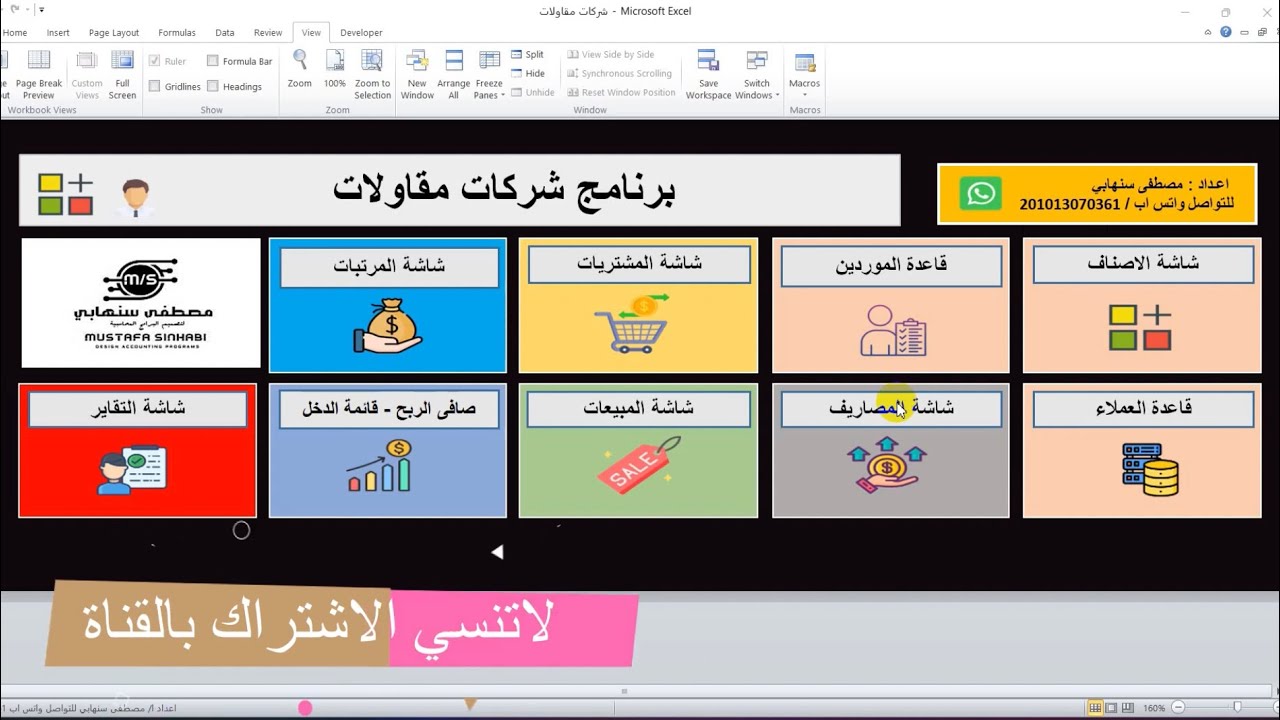Toggle the Gridlines checkbox

[154, 86]
